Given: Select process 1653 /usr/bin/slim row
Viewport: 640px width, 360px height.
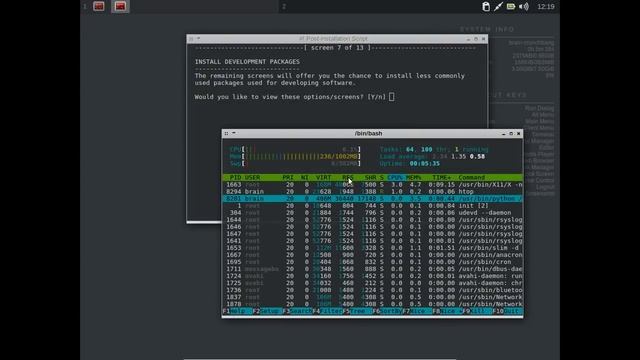Looking at the screenshot, I should (x=373, y=248).
